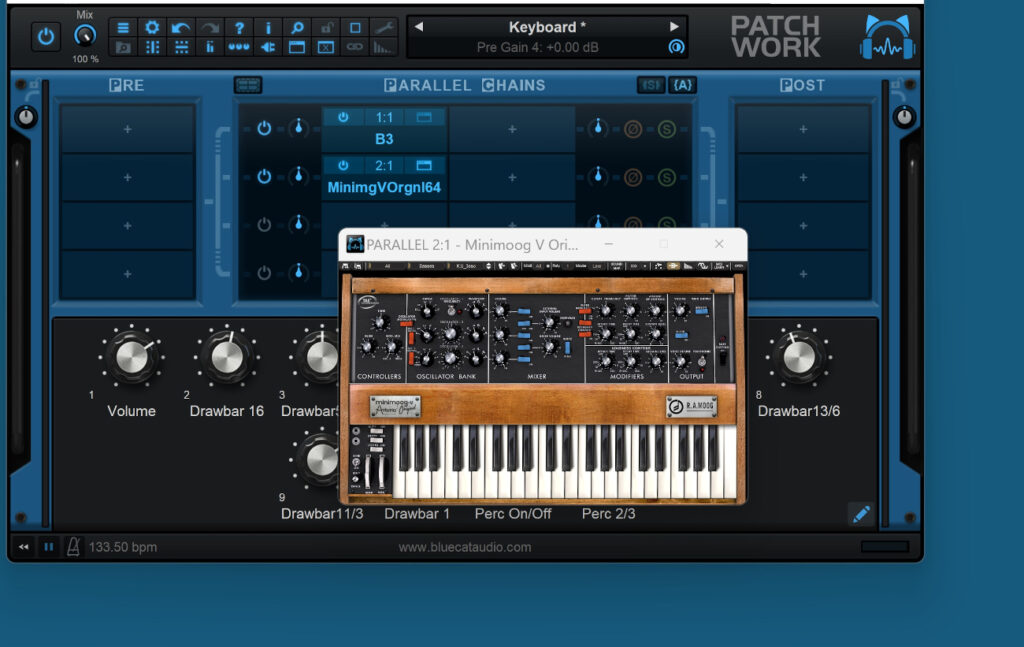
Task: Click chain 1 input gain knob
Action: coord(298,128)
